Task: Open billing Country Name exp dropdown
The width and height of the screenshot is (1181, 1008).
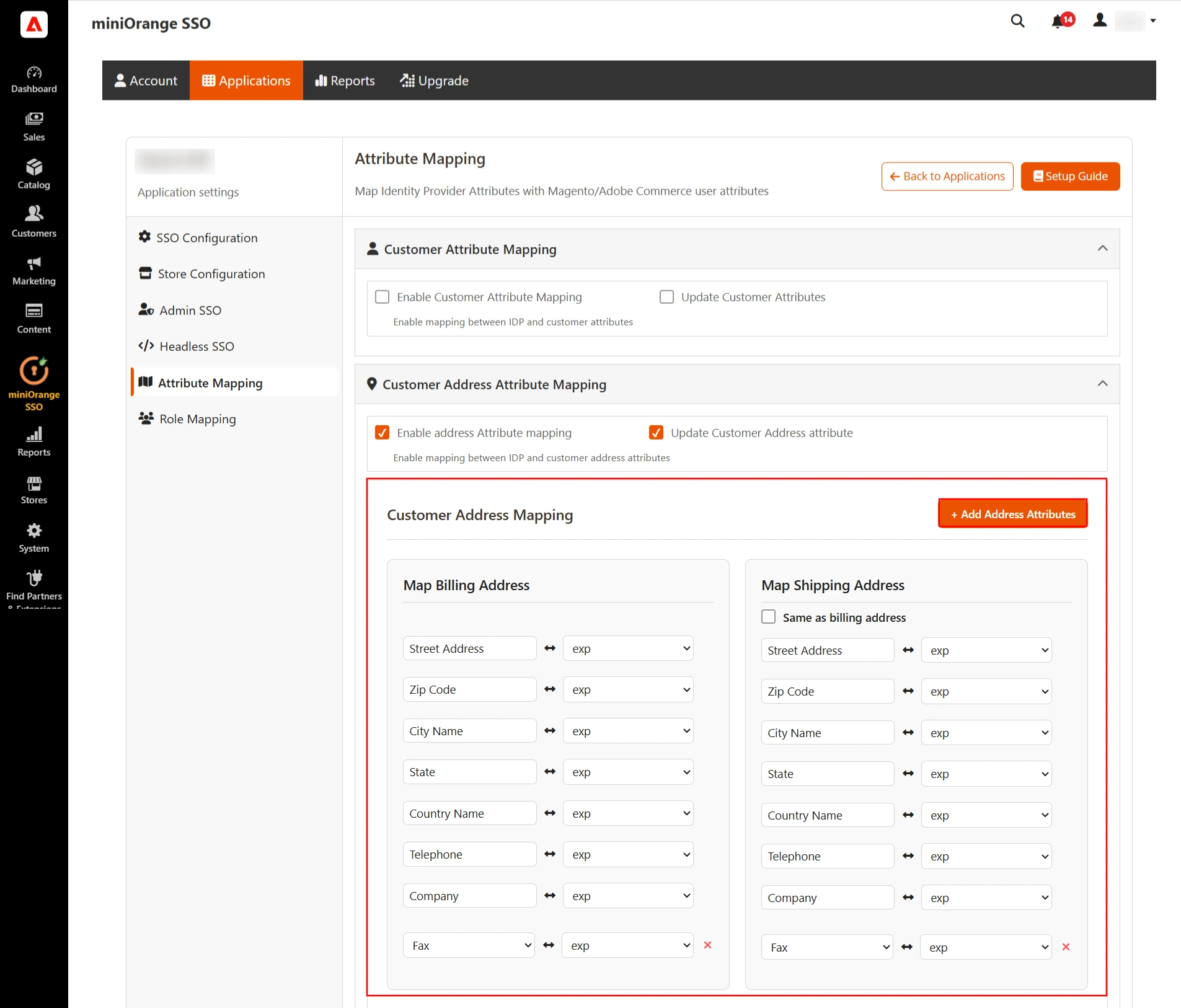Action: click(628, 813)
